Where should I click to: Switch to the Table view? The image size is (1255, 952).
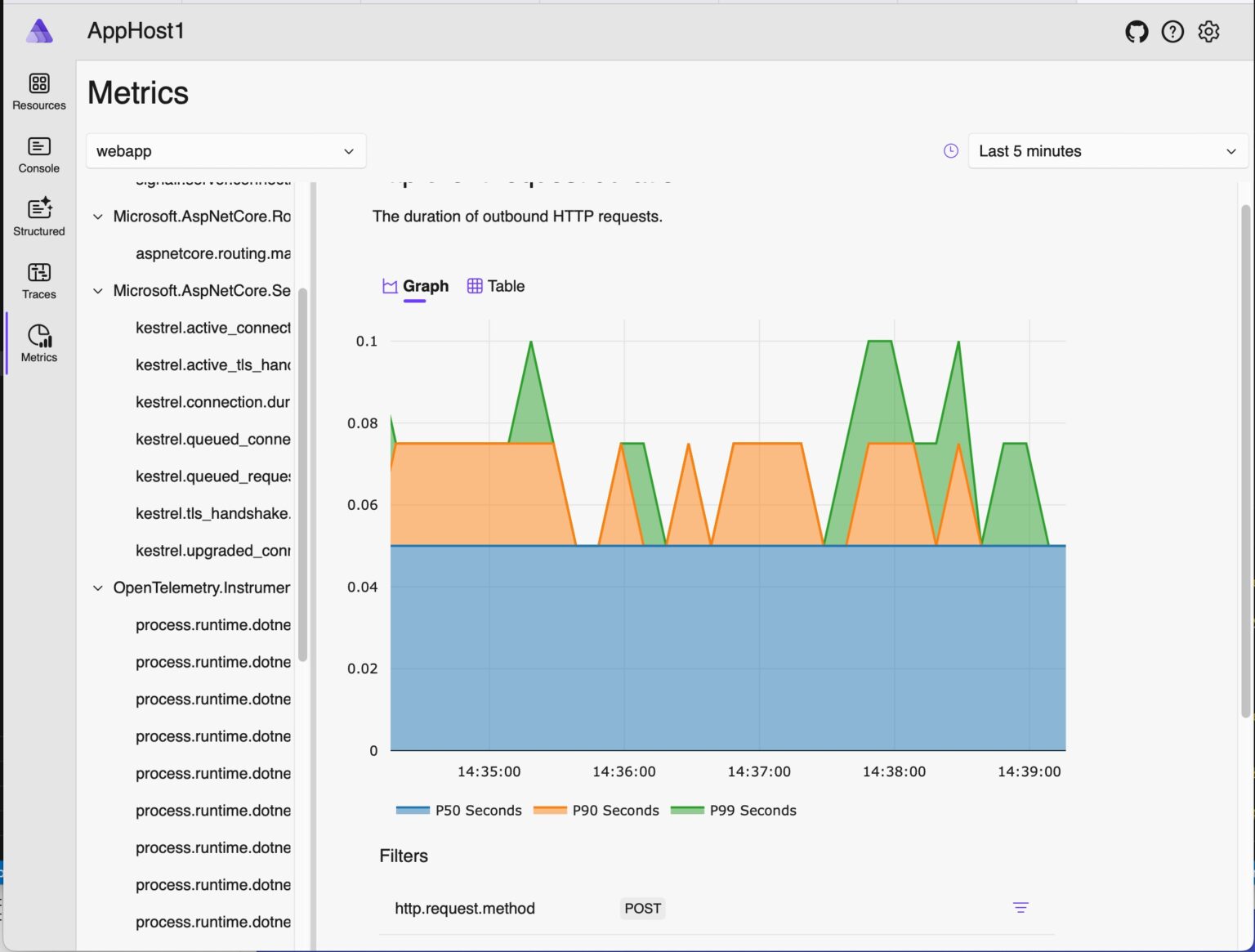coord(495,286)
